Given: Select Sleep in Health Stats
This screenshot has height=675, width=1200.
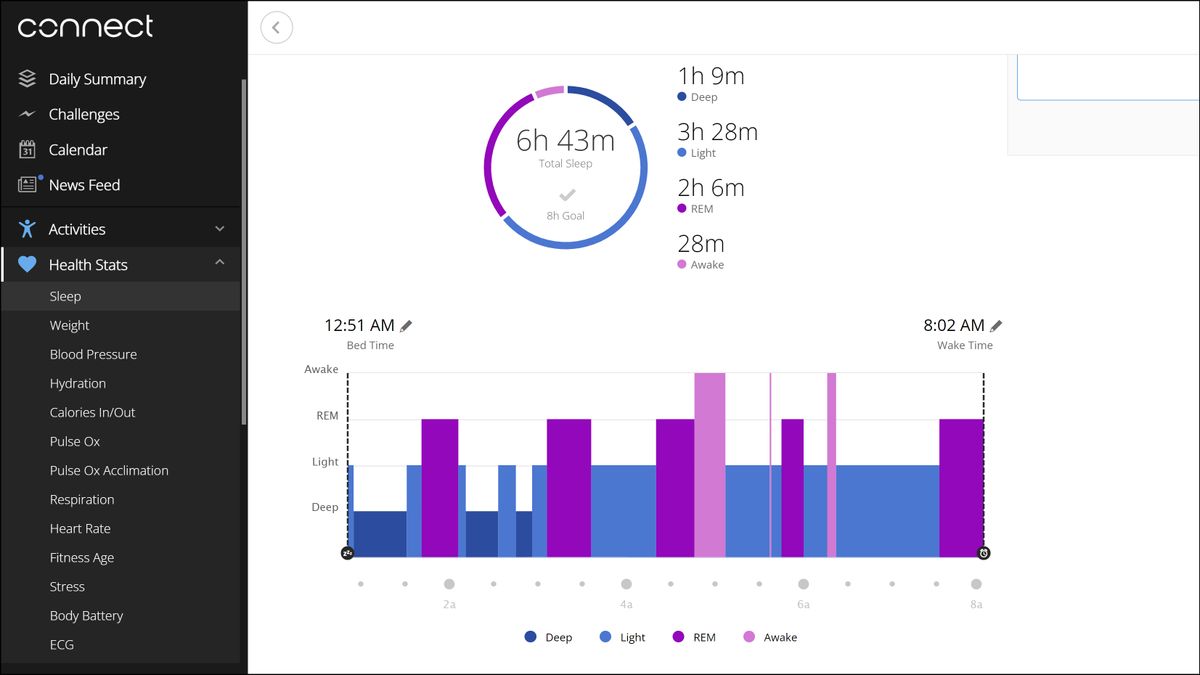Looking at the screenshot, I should pyautogui.click(x=120, y=296).
